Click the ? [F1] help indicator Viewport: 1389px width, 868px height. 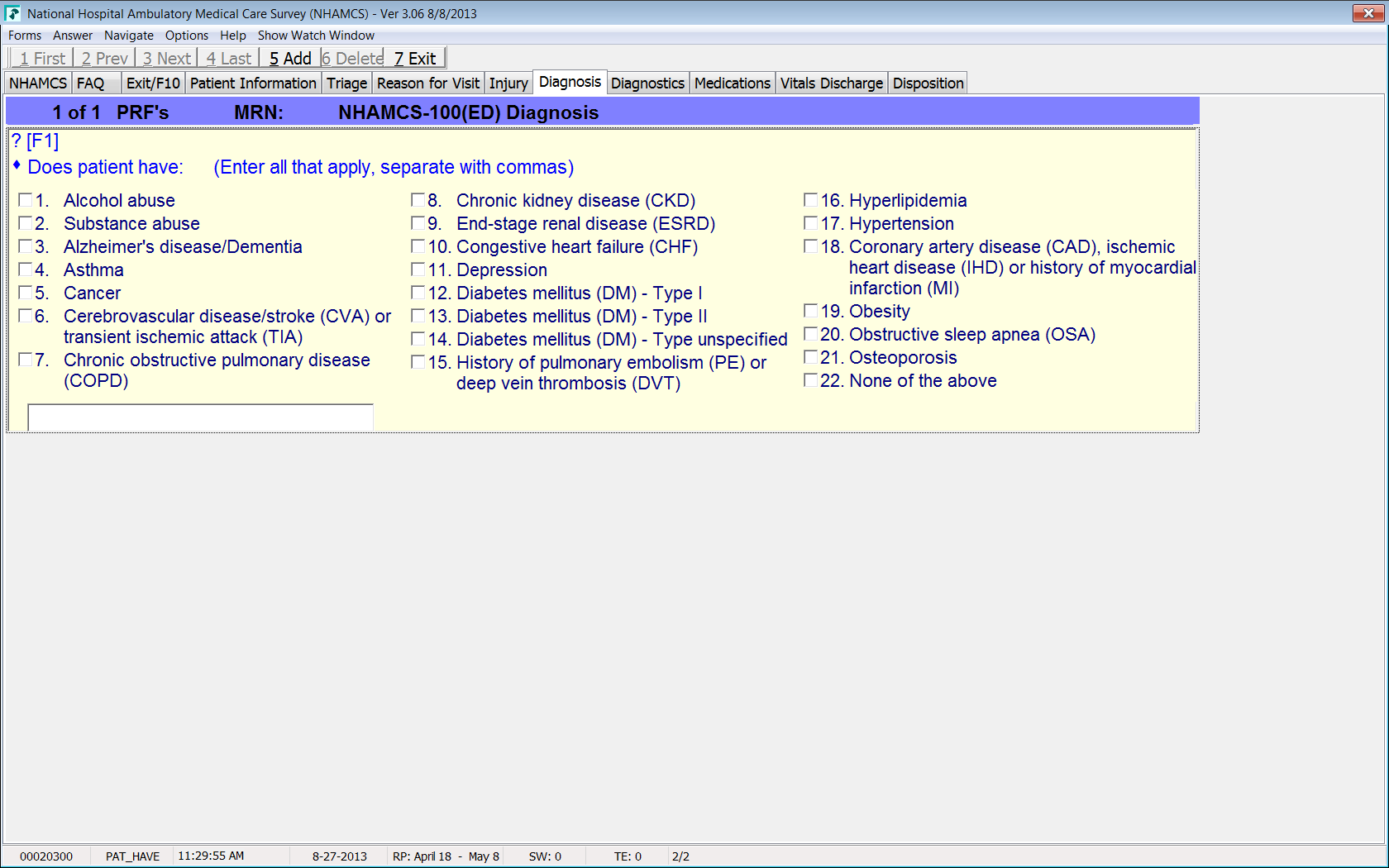point(36,141)
